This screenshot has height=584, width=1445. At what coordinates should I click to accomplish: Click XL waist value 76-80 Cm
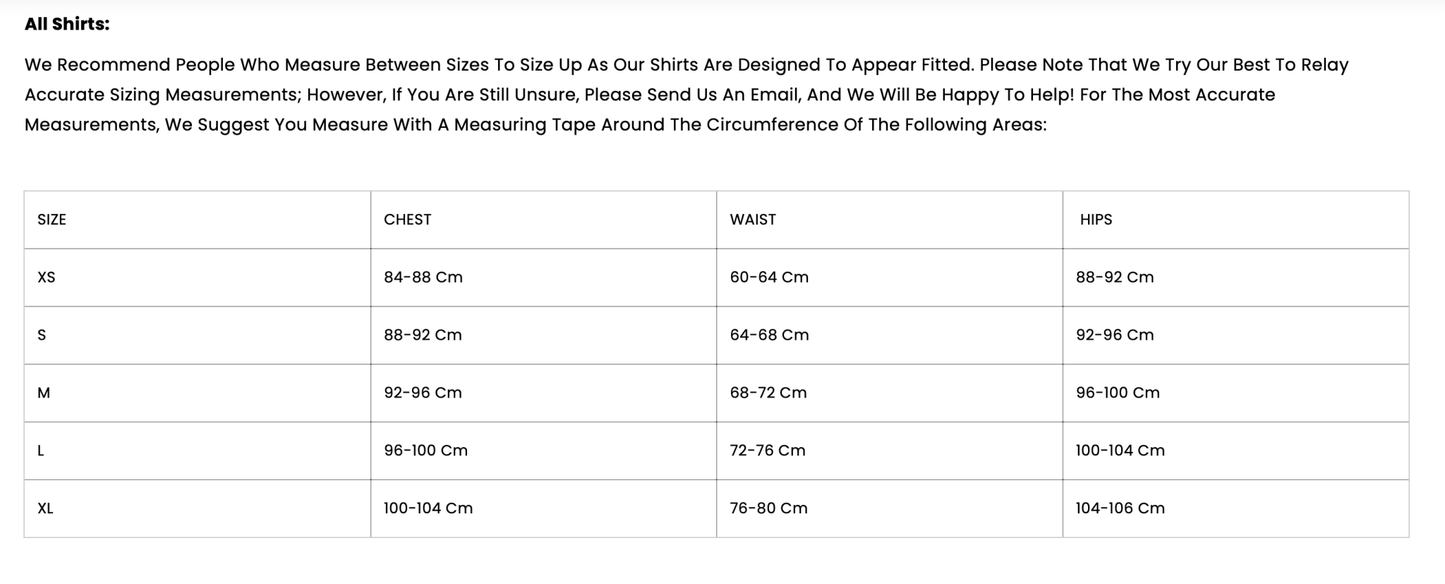click(x=768, y=508)
